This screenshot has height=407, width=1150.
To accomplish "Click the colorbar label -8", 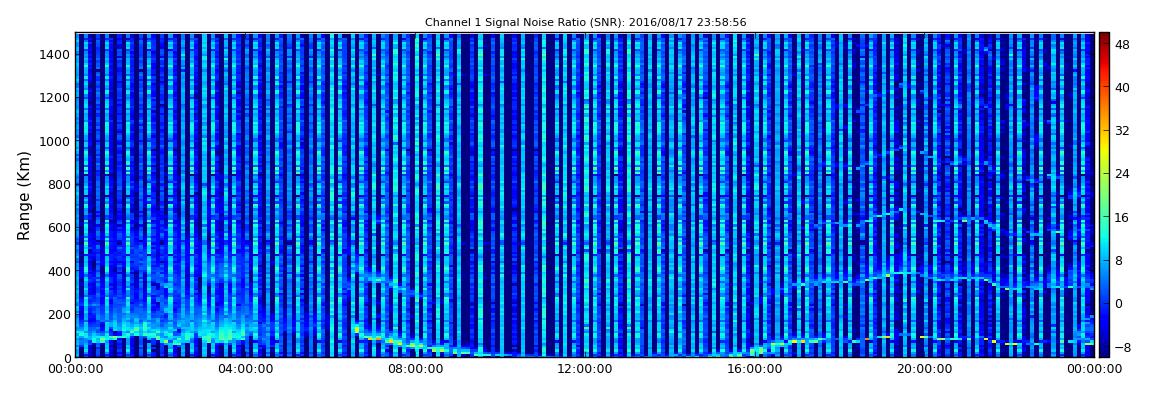I will [x=1122, y=347].
